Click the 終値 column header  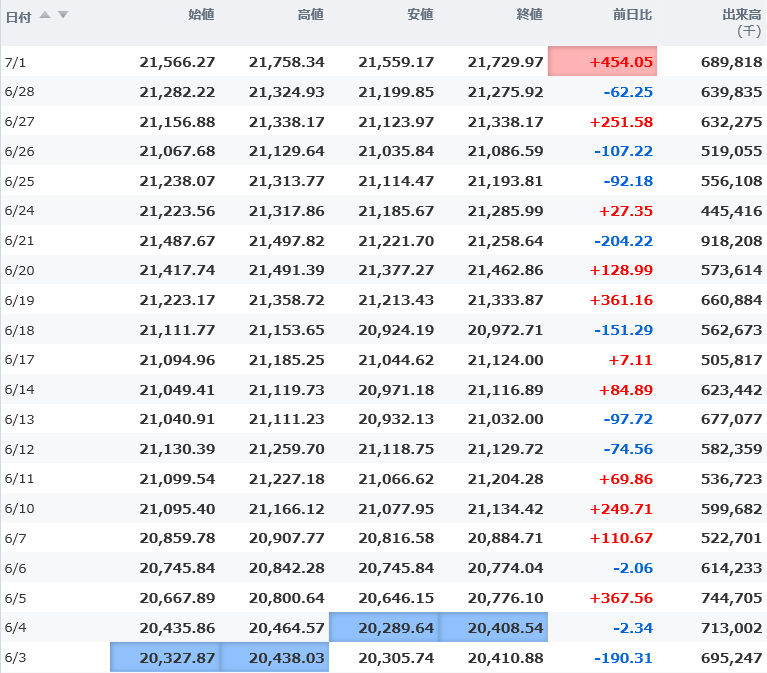click(x=529, y=15)
